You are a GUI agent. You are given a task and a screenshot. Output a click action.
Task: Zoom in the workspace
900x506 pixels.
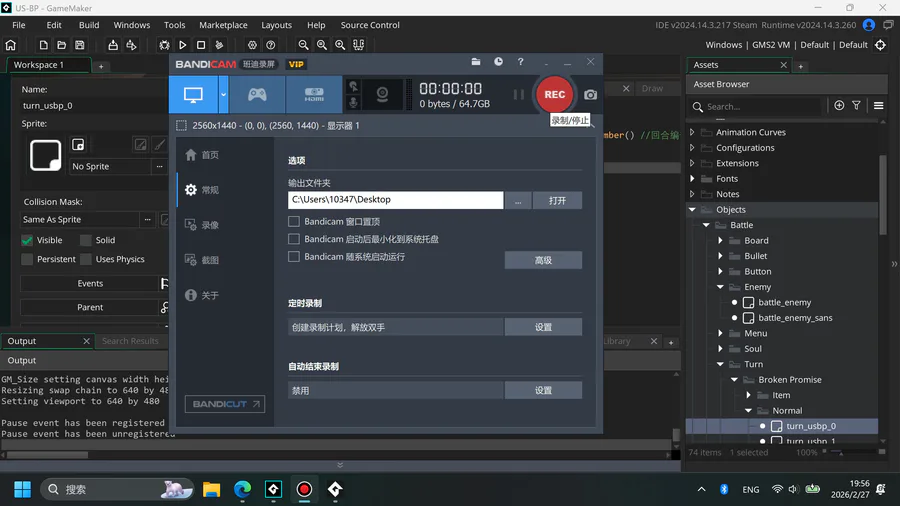pyautogui.click(x=340, y=45)
